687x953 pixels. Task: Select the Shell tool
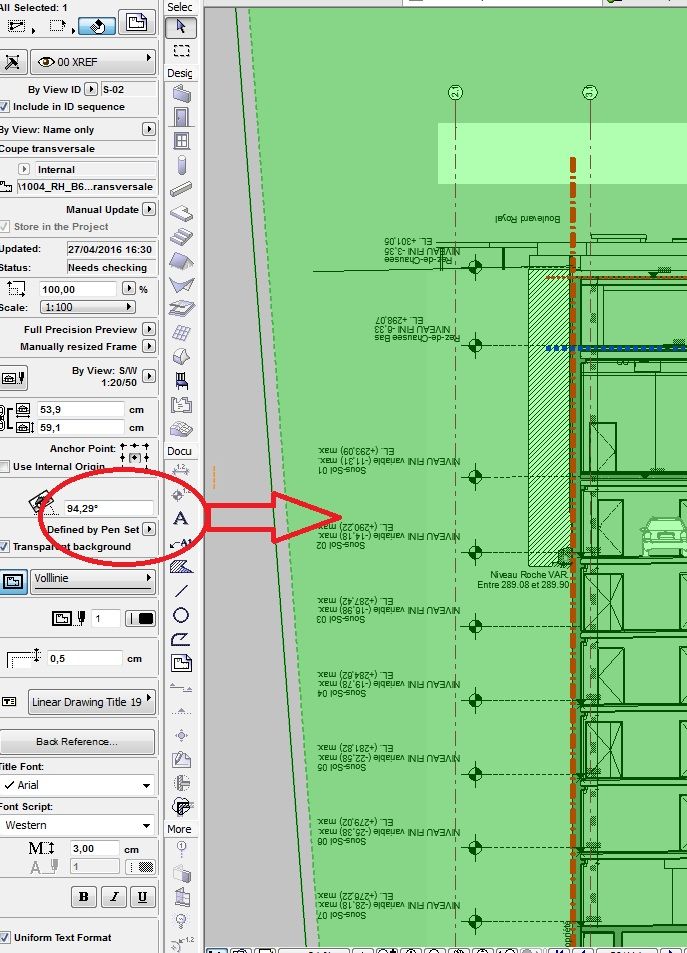click(181, 284)
